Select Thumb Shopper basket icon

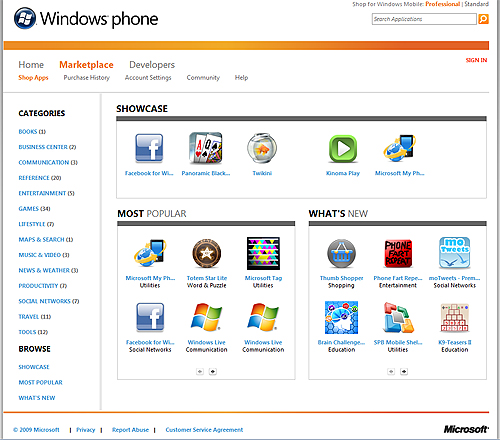(x=341, y=253)
